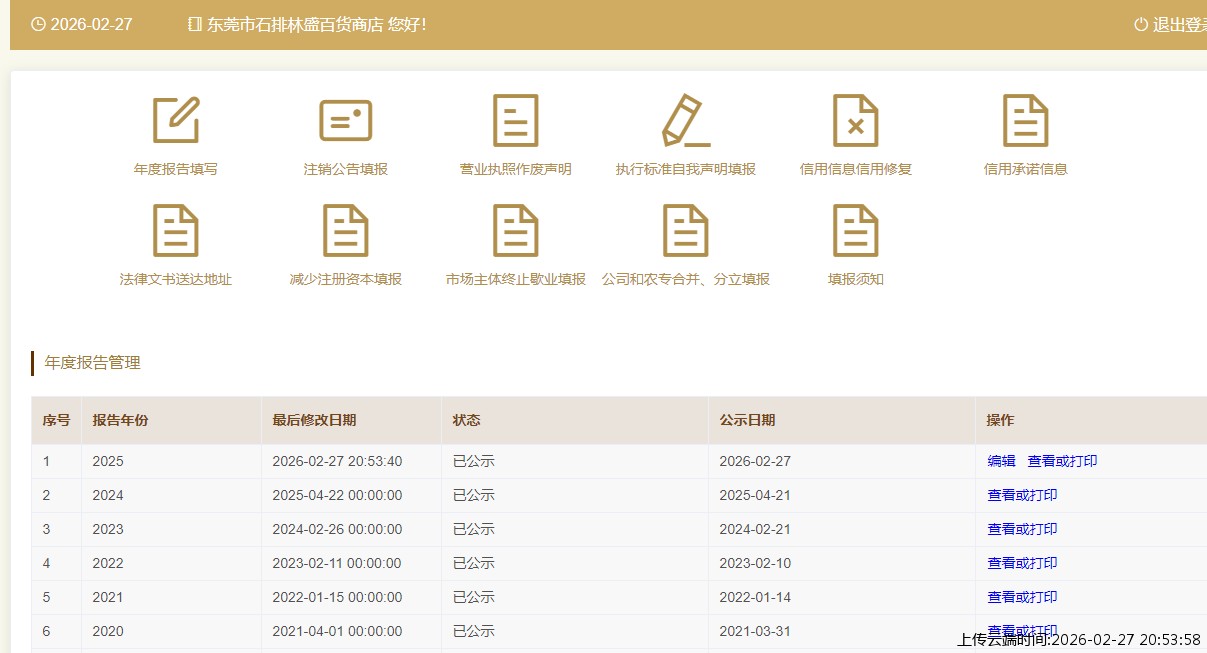Click 查看或打印 for the 2021 report

[x=1022, y=597]
